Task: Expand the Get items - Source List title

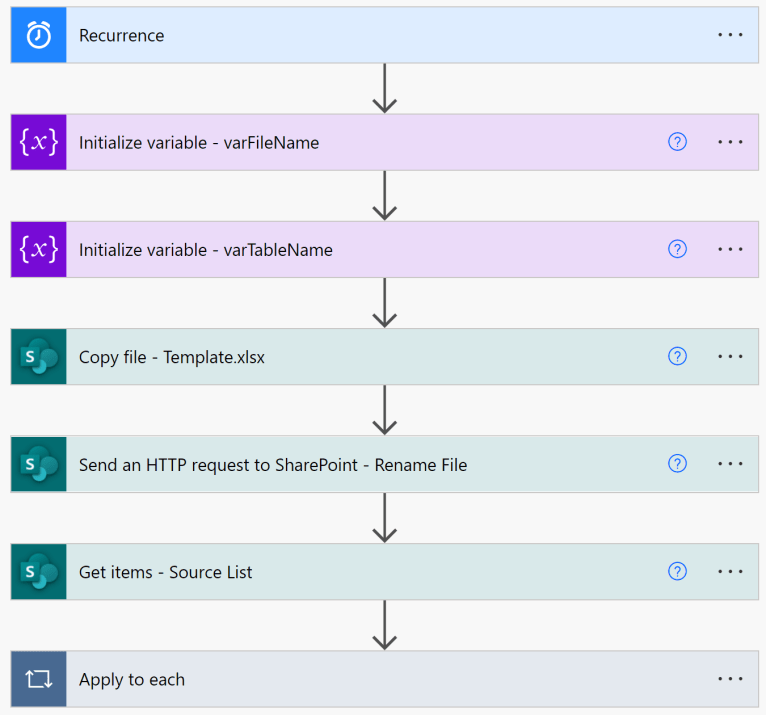Action: point(166,572)
